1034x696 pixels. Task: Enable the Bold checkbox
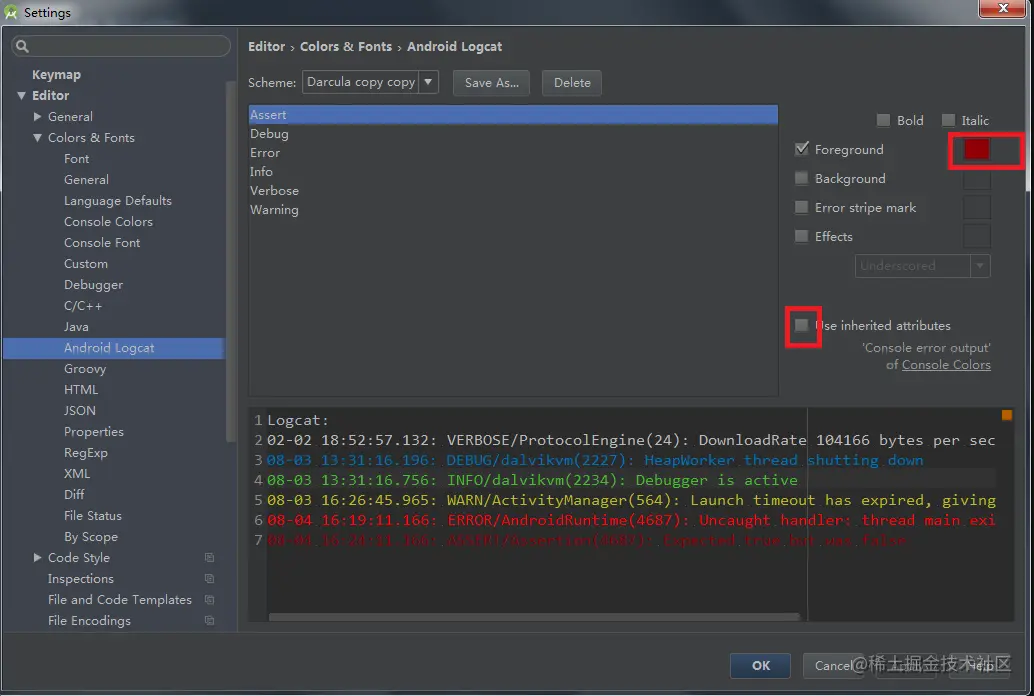pos(883,120)
